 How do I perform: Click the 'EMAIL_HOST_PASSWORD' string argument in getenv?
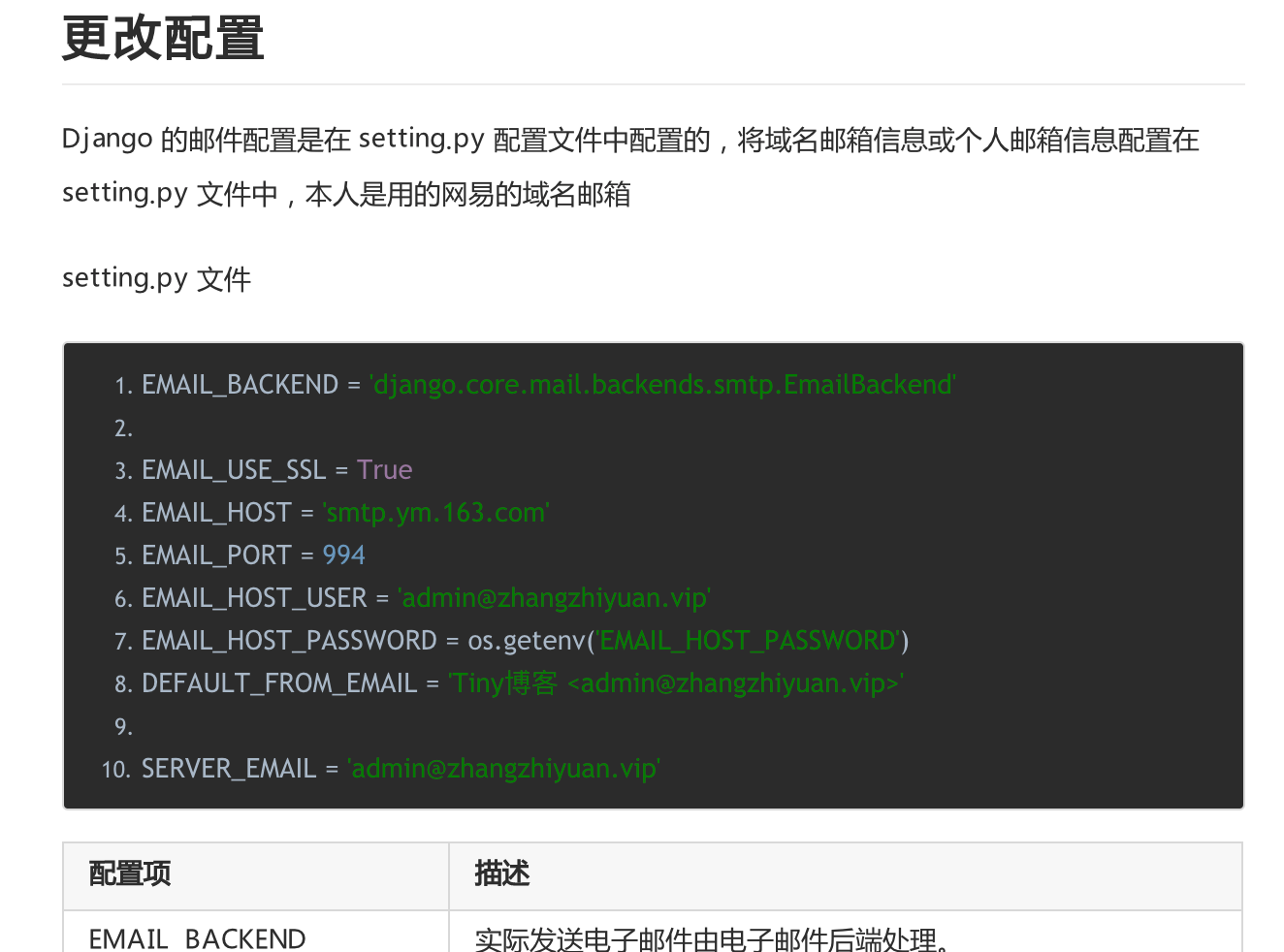(x=748, y=641)
